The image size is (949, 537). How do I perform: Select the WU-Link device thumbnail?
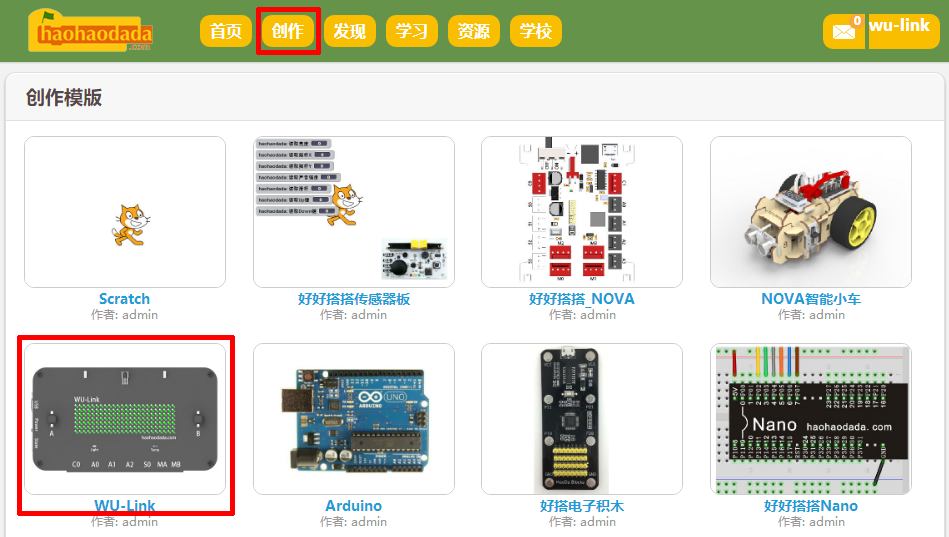pyautogui.click(x=125, y=419)
